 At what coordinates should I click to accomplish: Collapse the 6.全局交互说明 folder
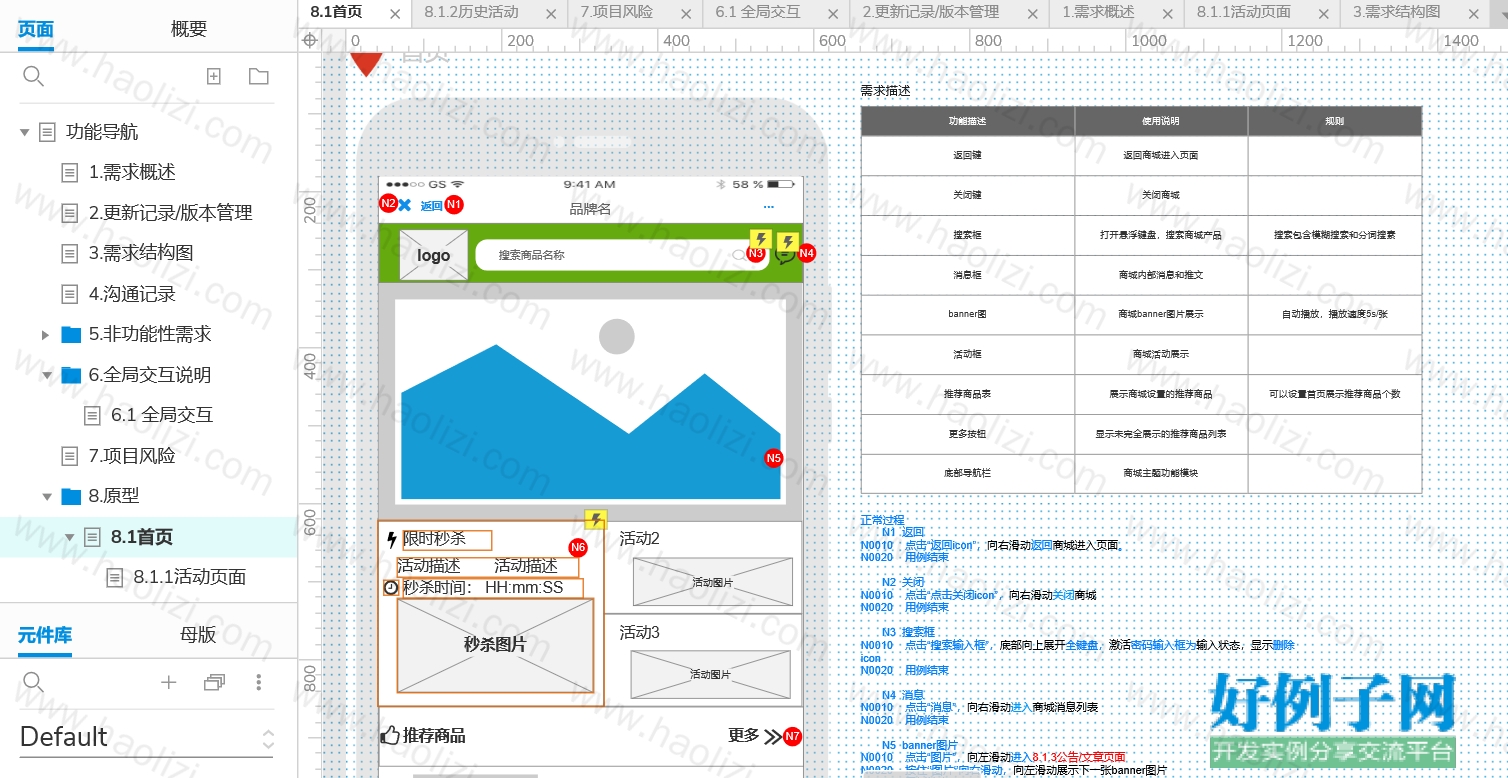pyautogui.click(x=47, y=375)
